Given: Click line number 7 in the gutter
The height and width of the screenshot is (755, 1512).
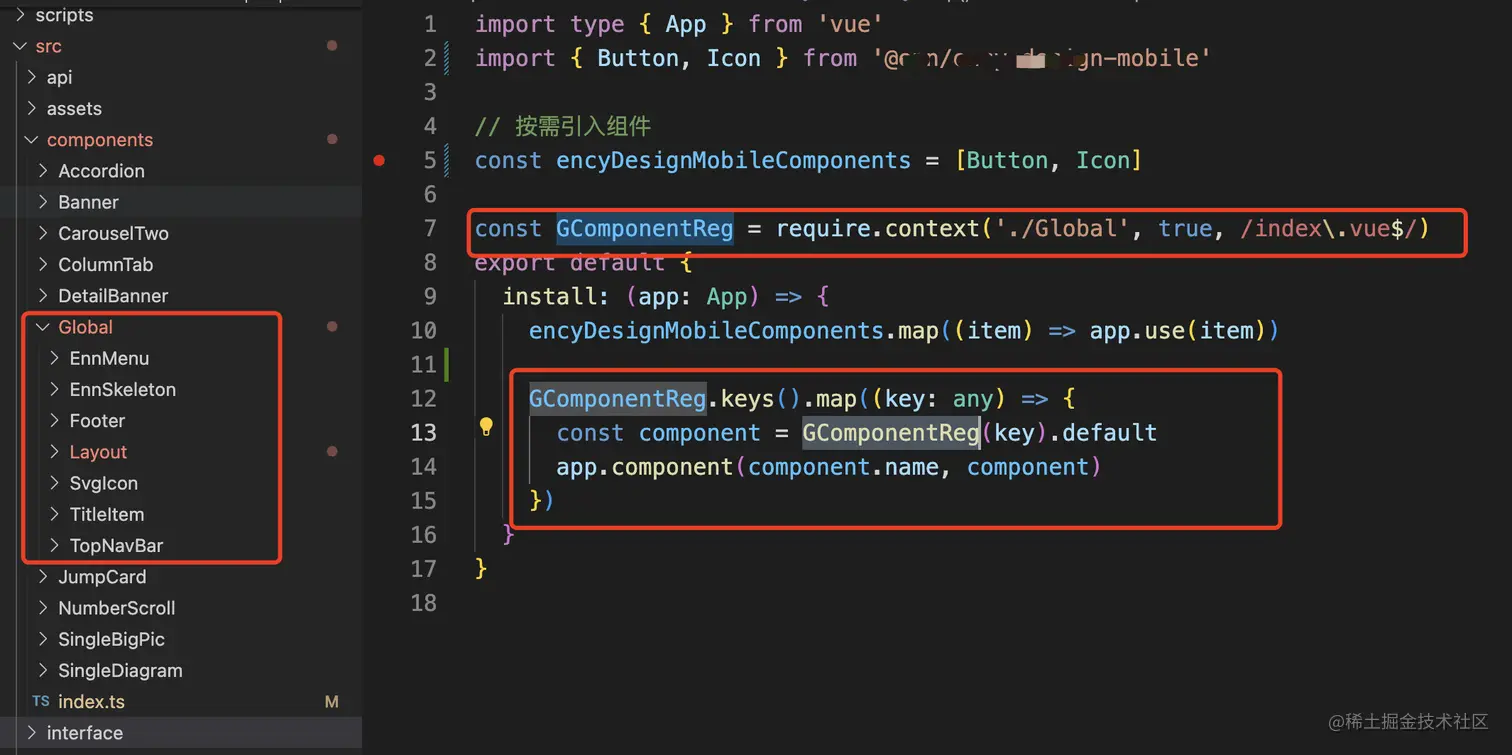Looking at the screenshot, I should point(430,228).
